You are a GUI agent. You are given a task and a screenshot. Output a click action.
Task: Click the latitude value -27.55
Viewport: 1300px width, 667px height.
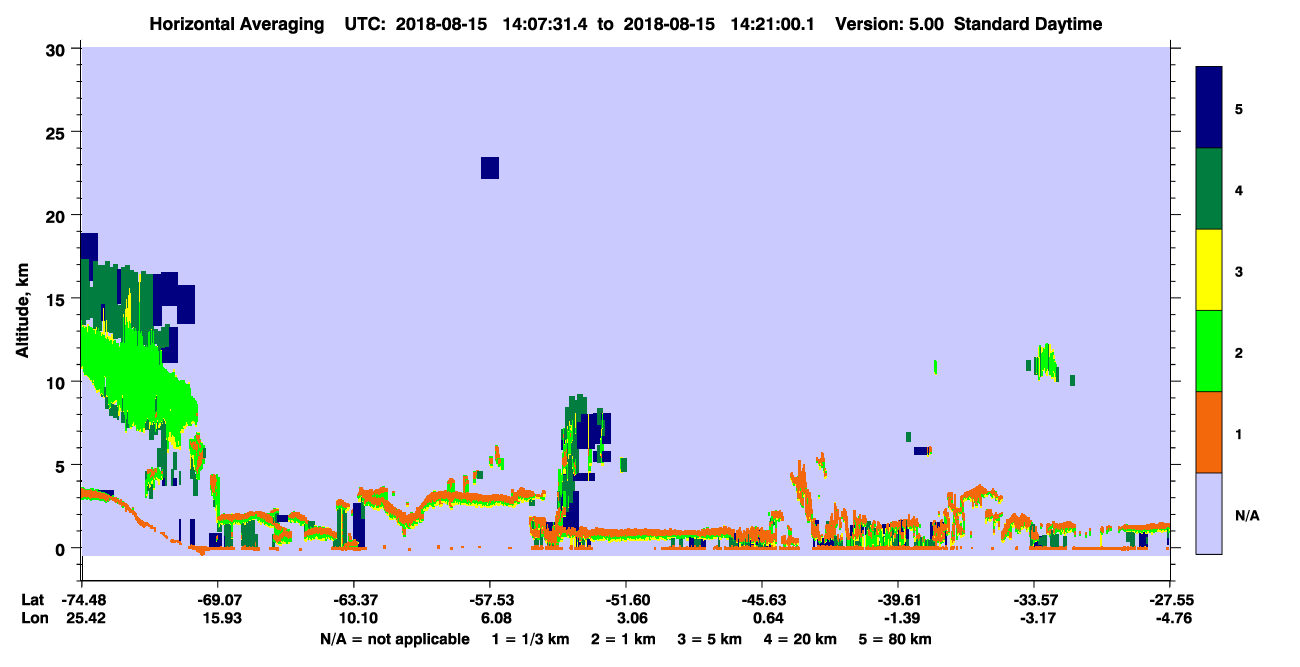click(x=1170, y=601)
